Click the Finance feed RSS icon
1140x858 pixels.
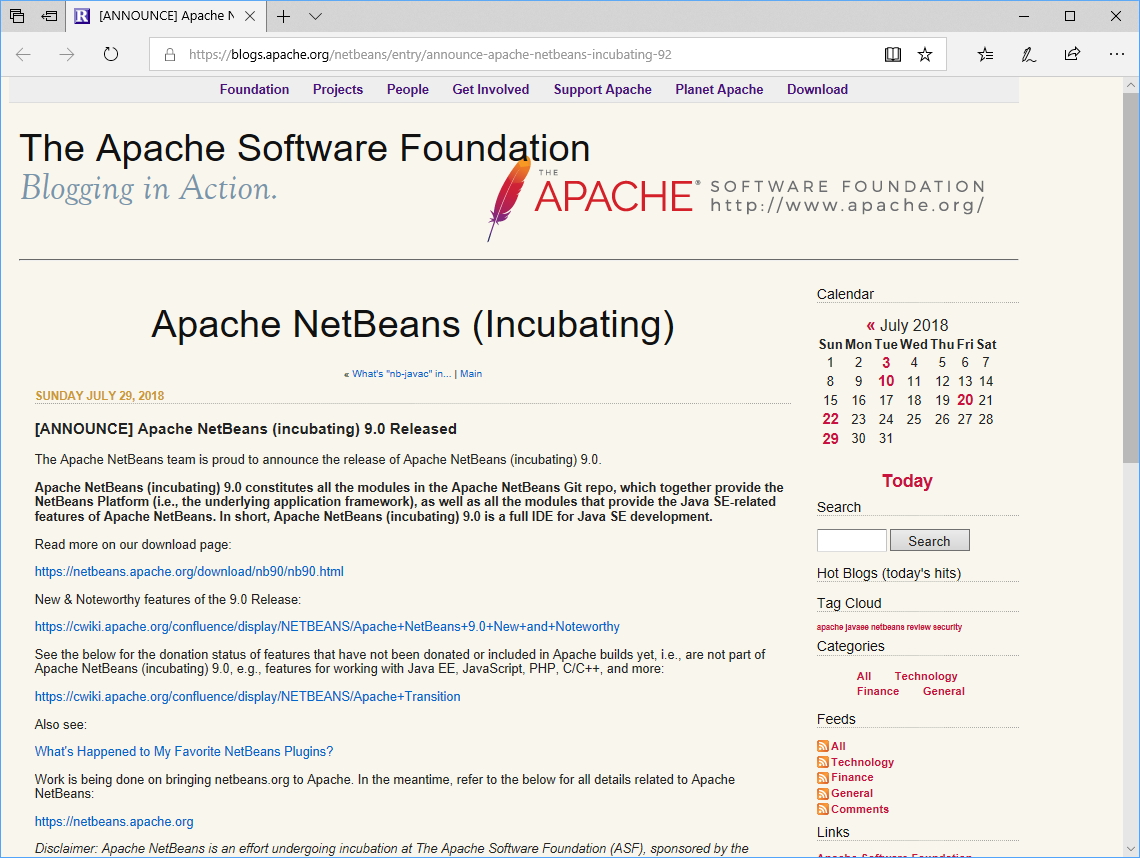[x=821, y=777]
